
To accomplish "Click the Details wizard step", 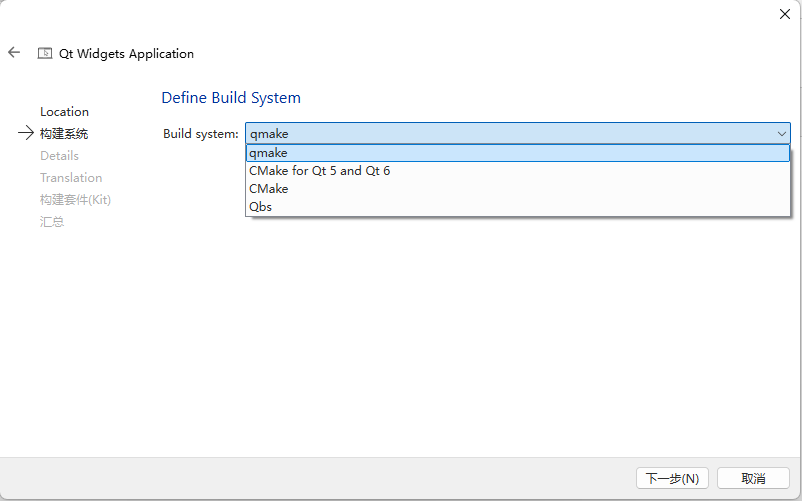I will pyautogui.click(x=59, y=155).
